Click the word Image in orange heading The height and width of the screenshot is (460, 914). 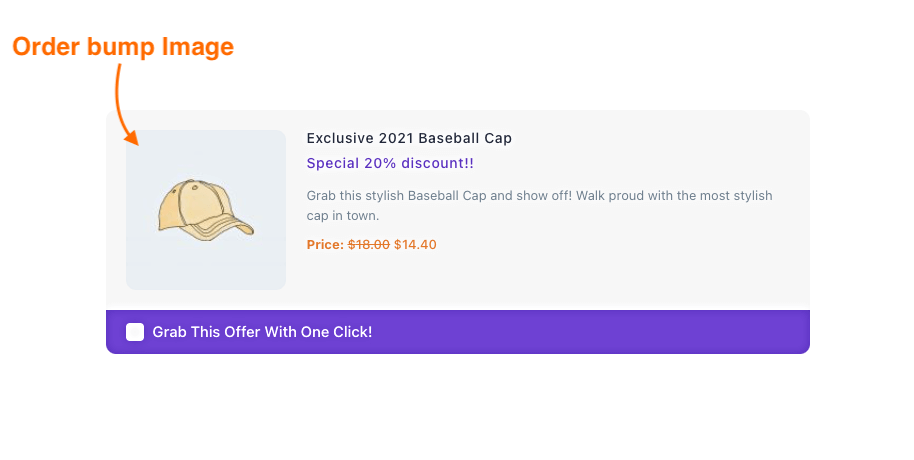(x=198, y=47)
